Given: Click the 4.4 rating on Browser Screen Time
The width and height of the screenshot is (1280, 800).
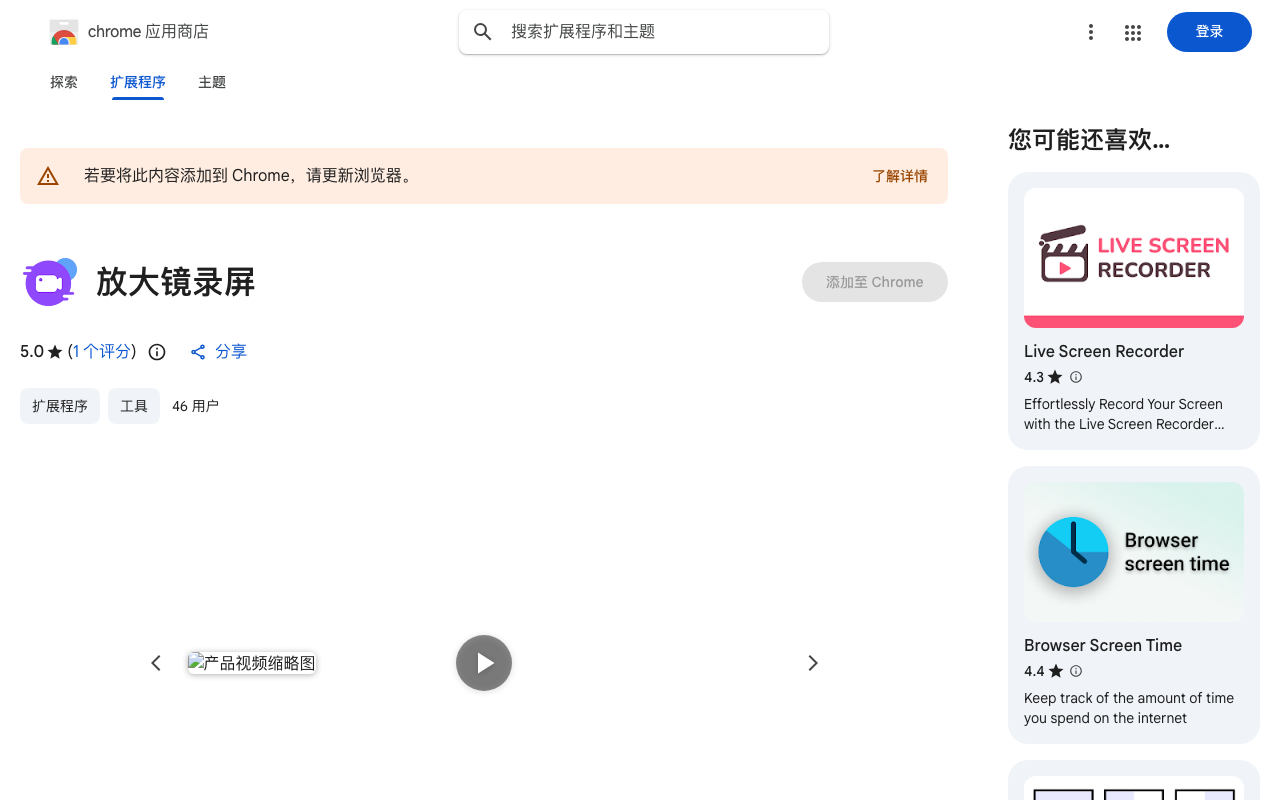Looking at the screenshot, I should [1034, 671].
